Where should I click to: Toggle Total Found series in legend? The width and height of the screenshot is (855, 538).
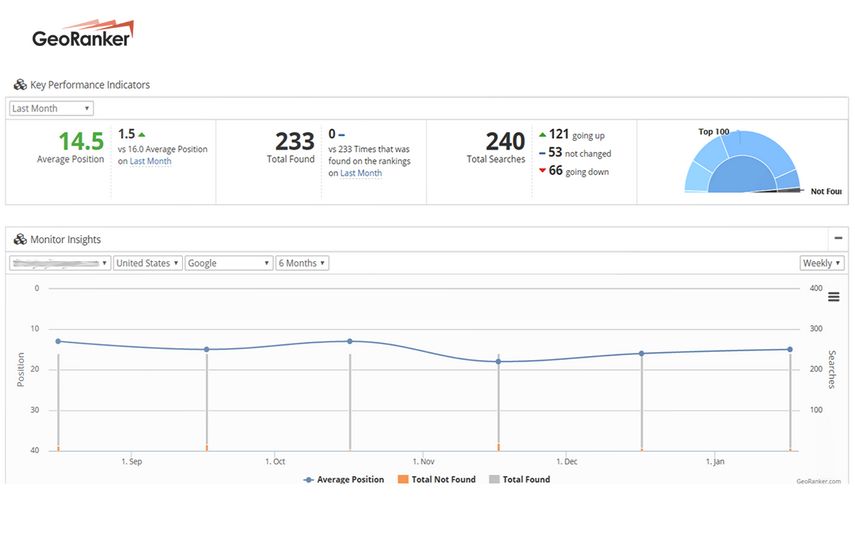coord(520,480)
